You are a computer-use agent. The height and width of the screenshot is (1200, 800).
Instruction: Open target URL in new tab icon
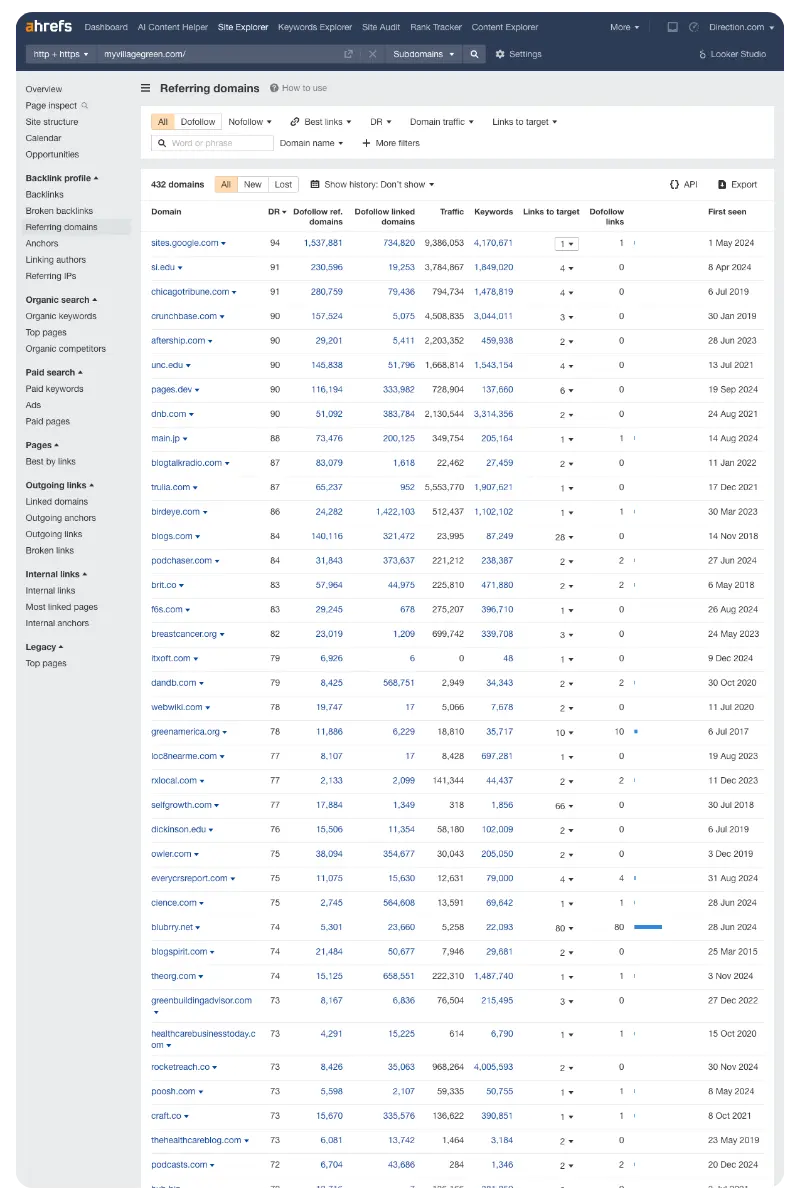tap(348, 54)
